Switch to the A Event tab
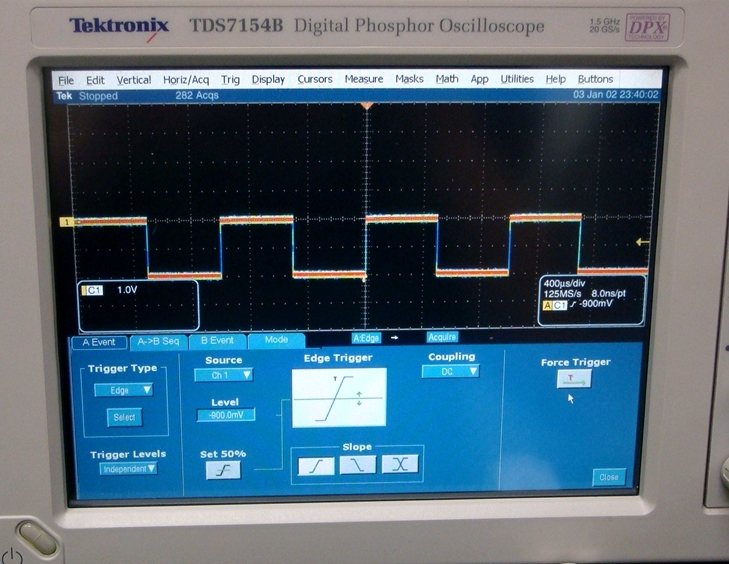The image size is (729, 564). click(x=99, y=343)
